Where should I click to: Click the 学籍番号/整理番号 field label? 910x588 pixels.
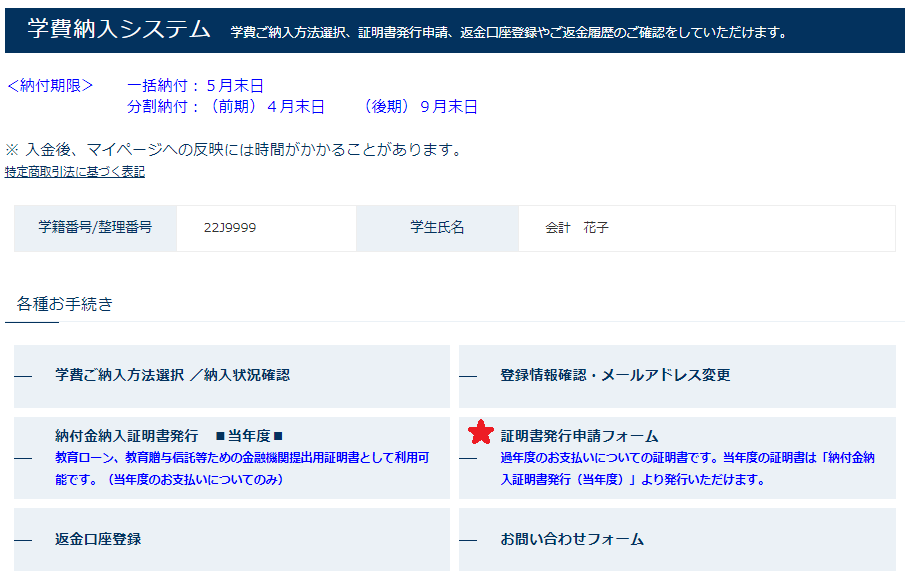pyautogui.click(x=95, y=228)
